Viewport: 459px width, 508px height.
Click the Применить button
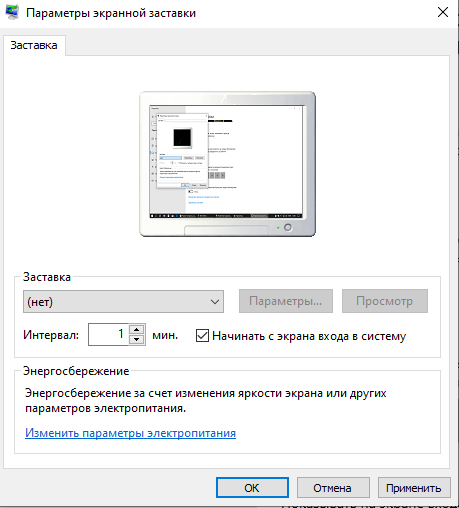click(414, 488)
